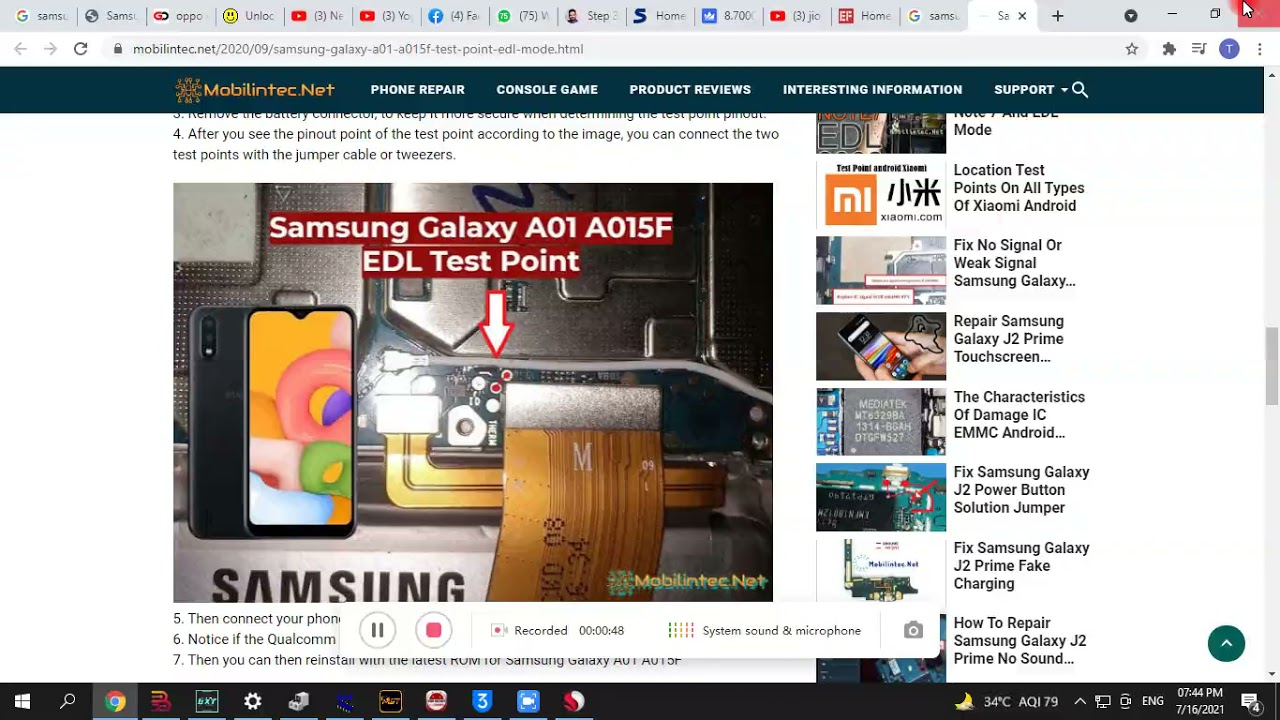Open the J2 Prime touchscreen repair thumbnail
This screenshot has width=1280, height=720.
(x=881, y=346)
